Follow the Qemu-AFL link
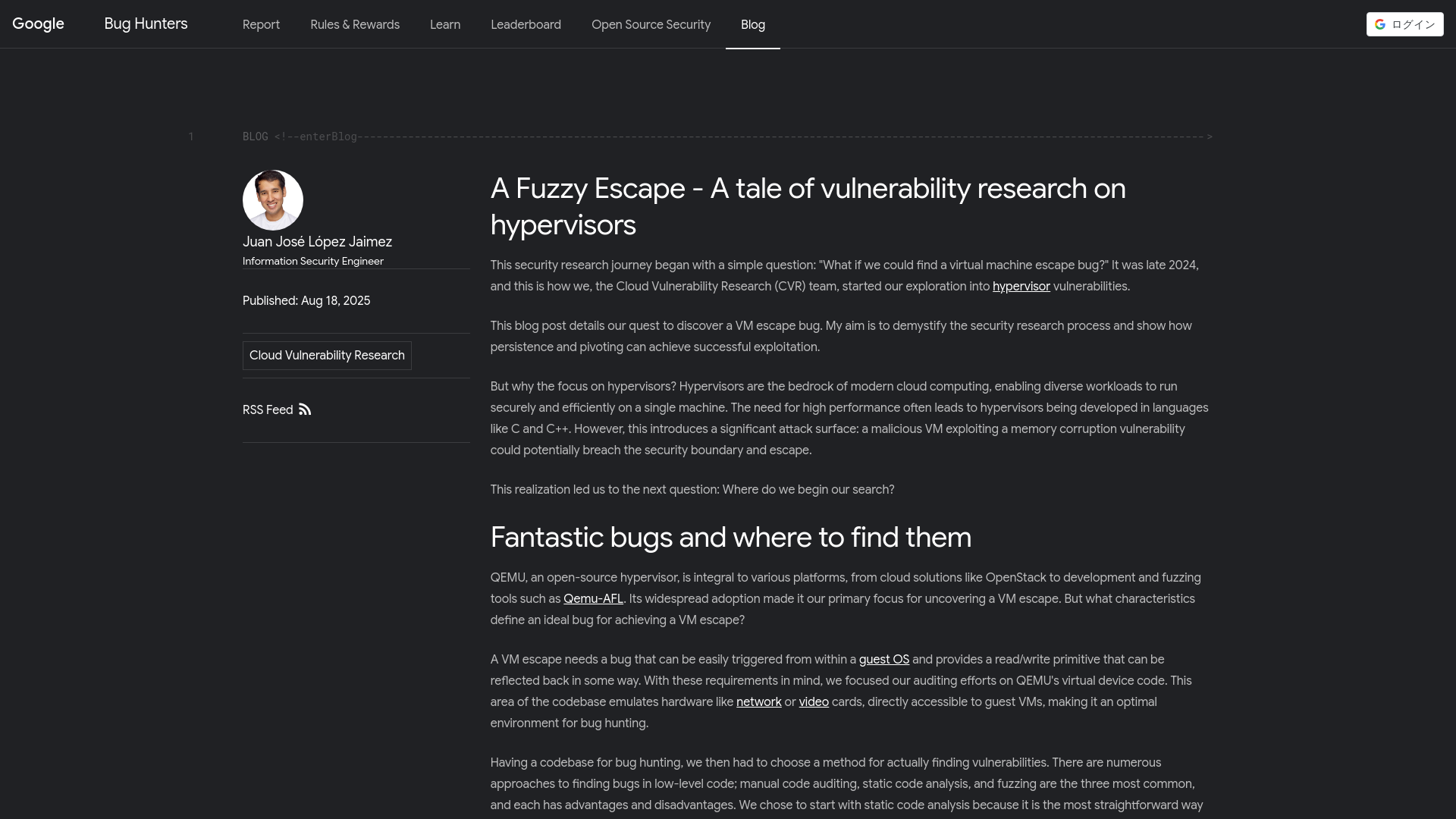 593,599
